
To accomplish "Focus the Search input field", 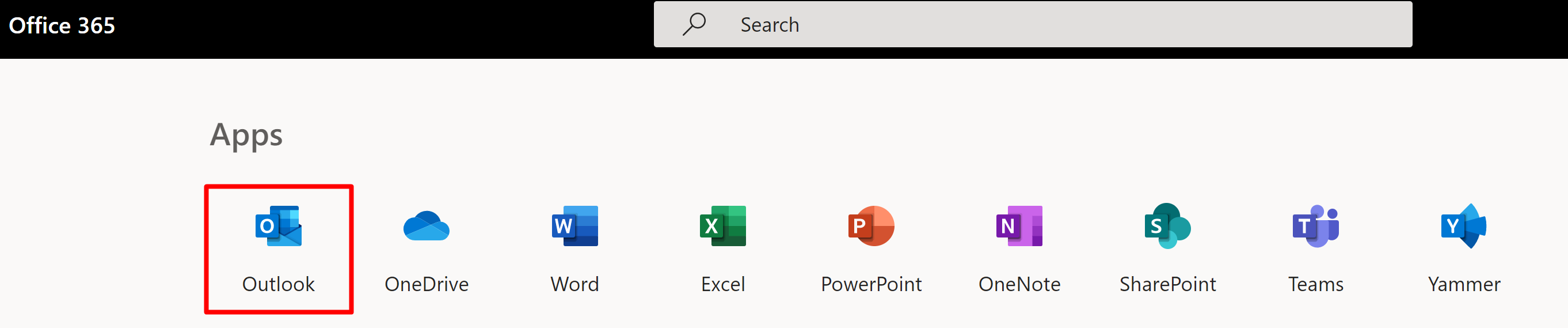I will point(1033,24).
